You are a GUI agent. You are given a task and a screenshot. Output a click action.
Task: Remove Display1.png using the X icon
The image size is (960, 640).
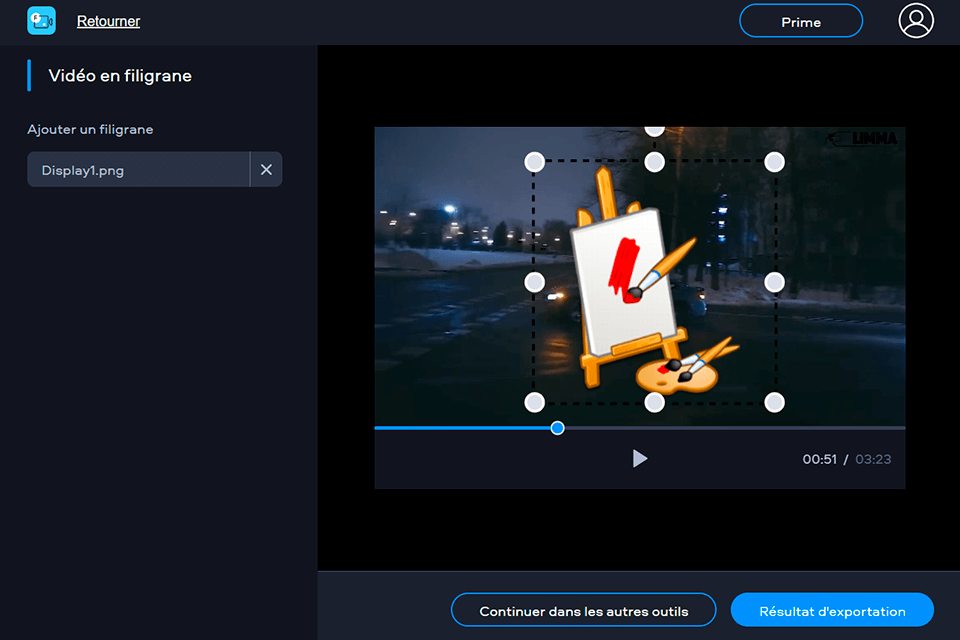coord(266,169)
